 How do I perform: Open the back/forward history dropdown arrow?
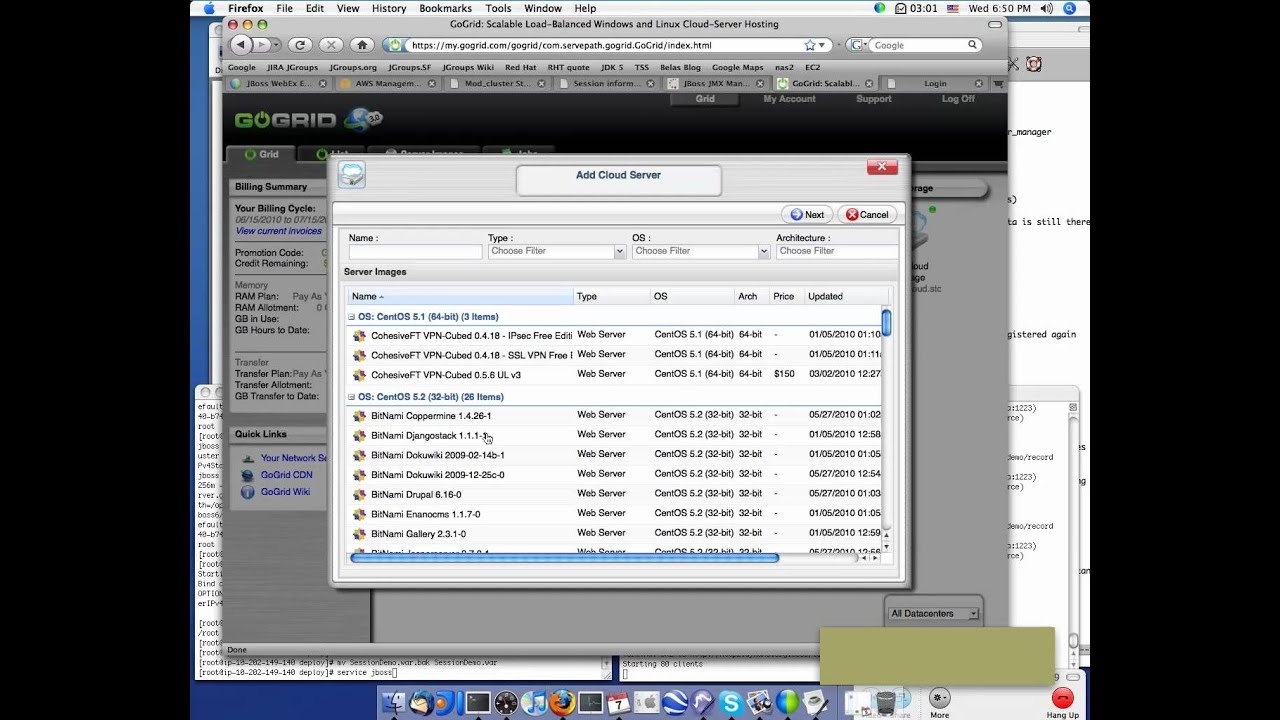[275, 45]
